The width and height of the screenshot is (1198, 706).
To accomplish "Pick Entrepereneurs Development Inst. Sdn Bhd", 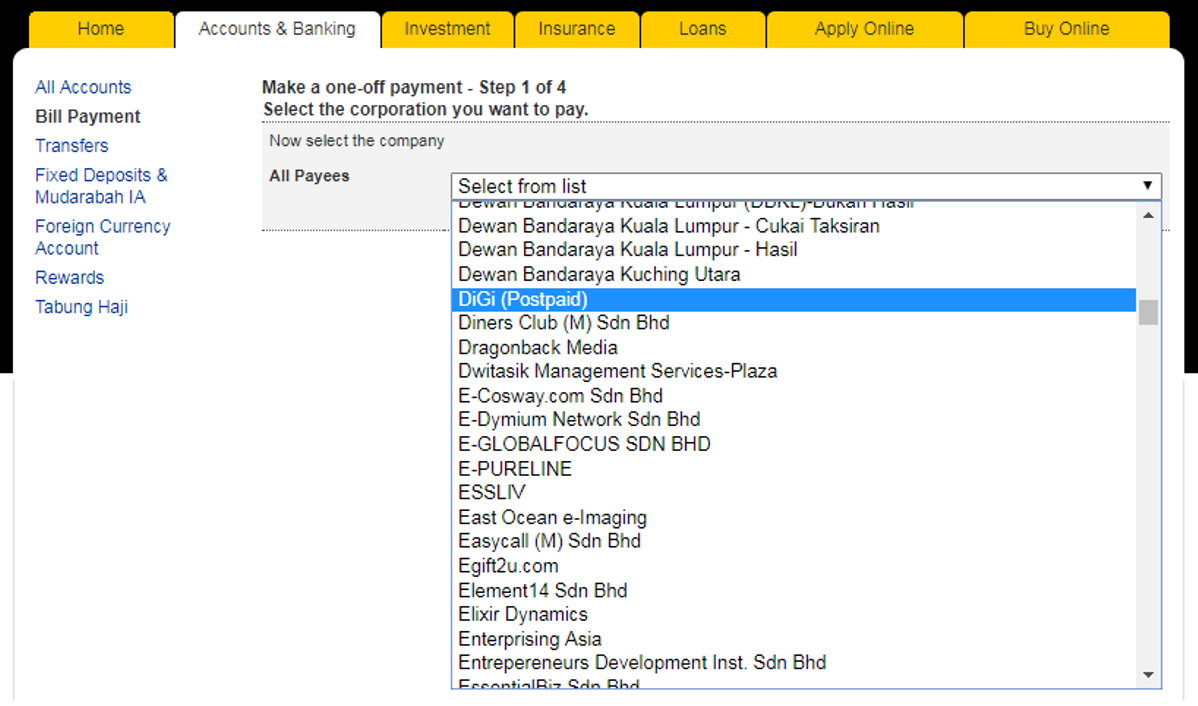I will click(x=794, y=662).
